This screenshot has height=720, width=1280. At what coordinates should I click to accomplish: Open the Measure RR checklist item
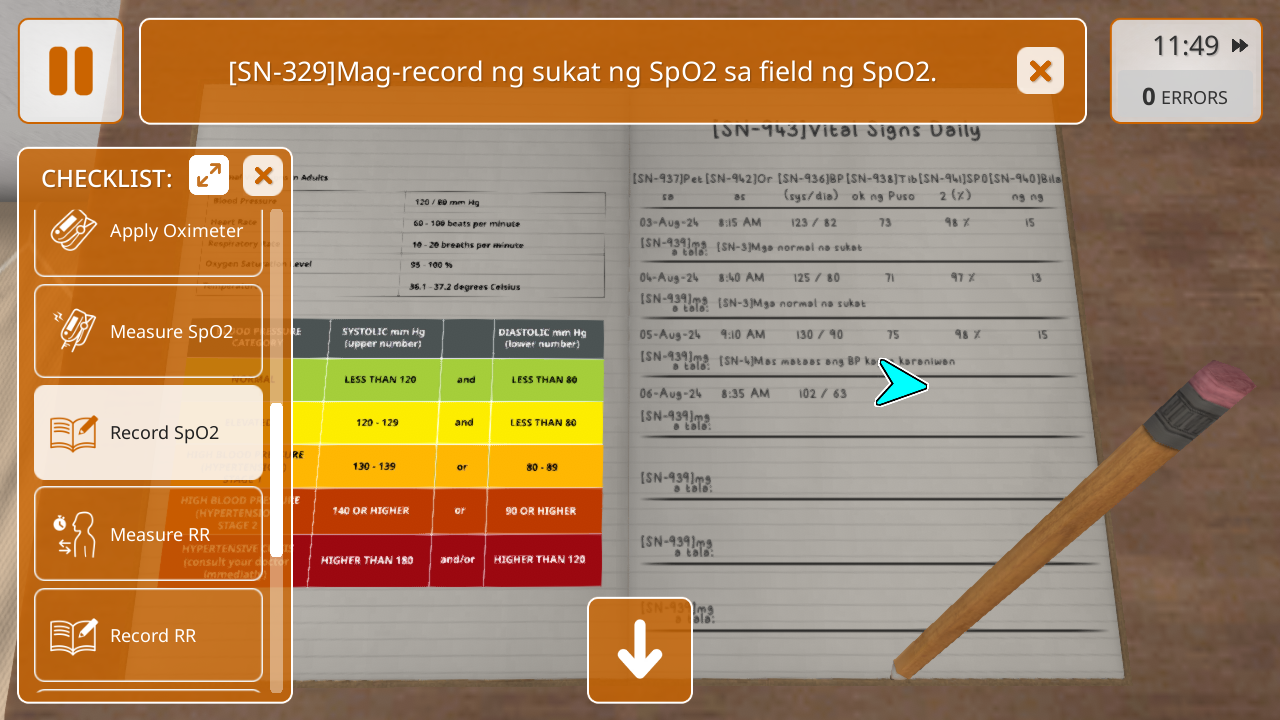pyautogui.click(x=160, y=534)
